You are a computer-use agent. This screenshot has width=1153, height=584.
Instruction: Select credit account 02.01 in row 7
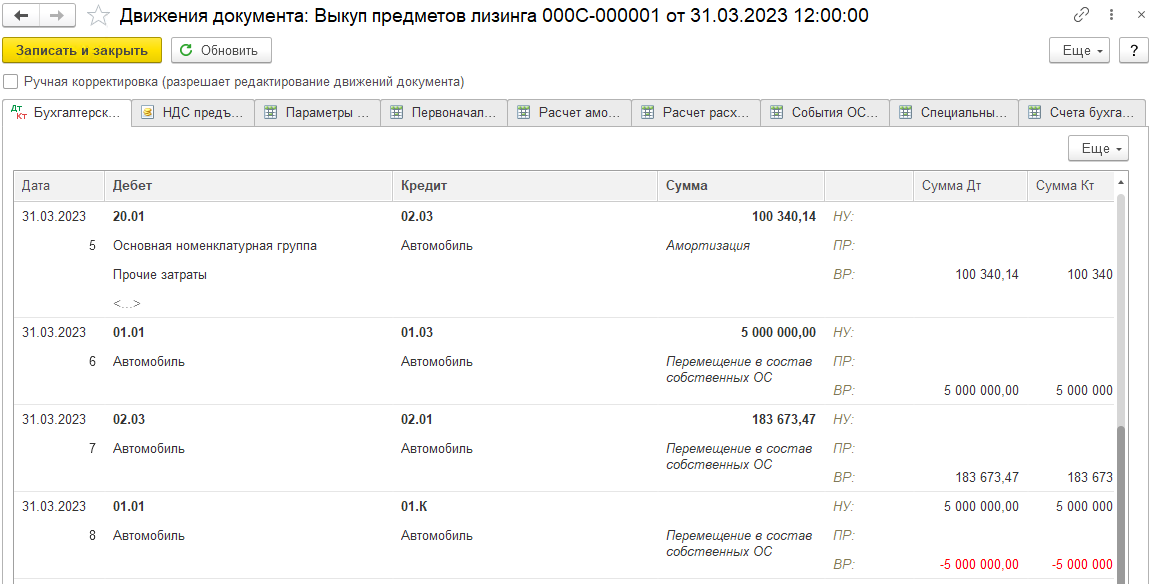tap(417, 419)
